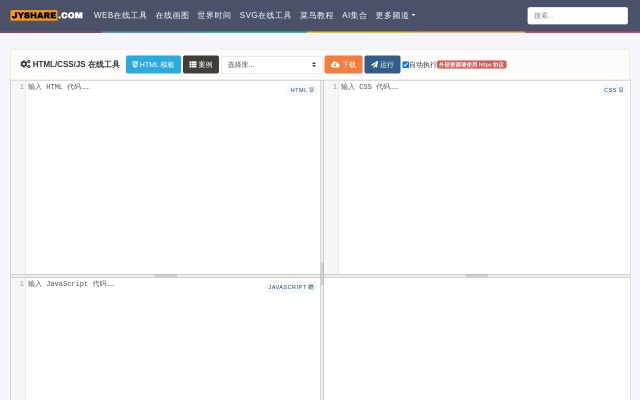Click the gears icon beside HTML/CSS/JS title

25,64
